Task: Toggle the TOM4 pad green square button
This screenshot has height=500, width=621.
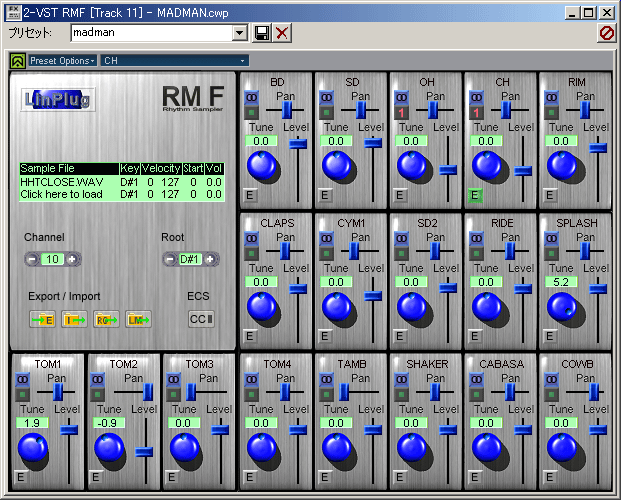Action: pos(251,395)
